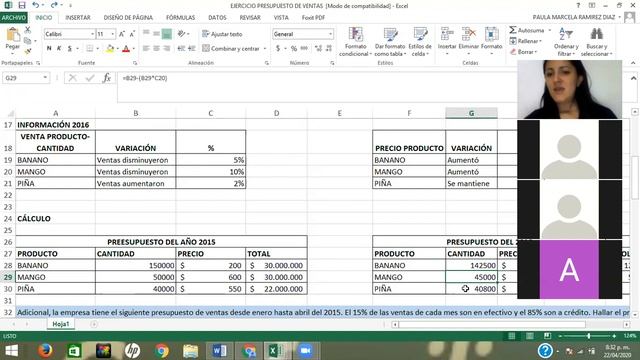Increase font size with the larger A icon
Screen dimensions: 640x360
[122, 34]
